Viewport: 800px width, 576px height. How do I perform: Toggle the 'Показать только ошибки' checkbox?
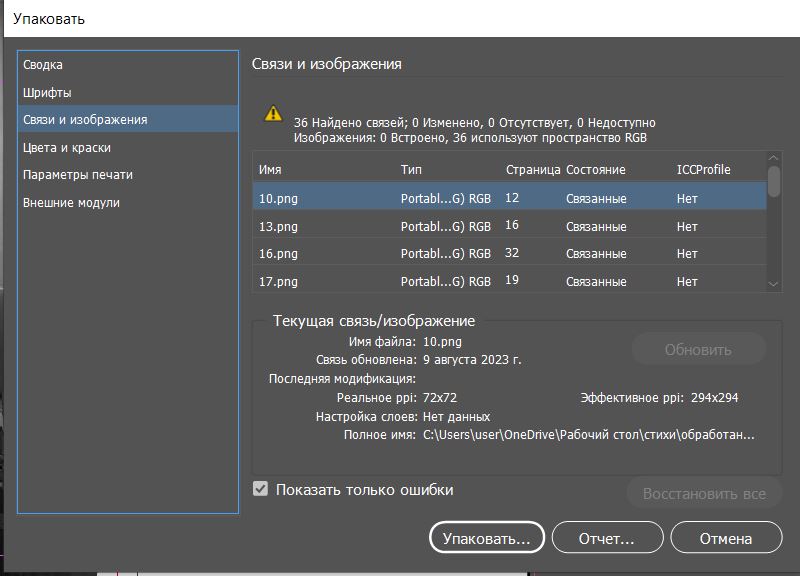[260, 489]
